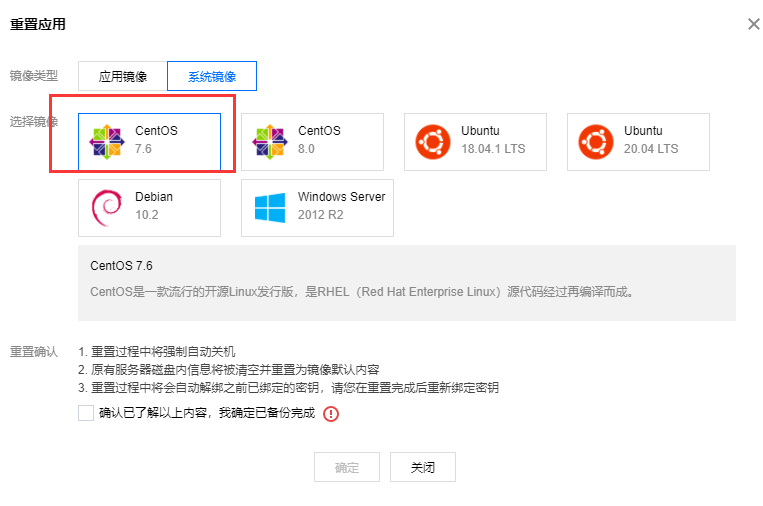Select the CentOS 7.6 image card

pos(149,142)
